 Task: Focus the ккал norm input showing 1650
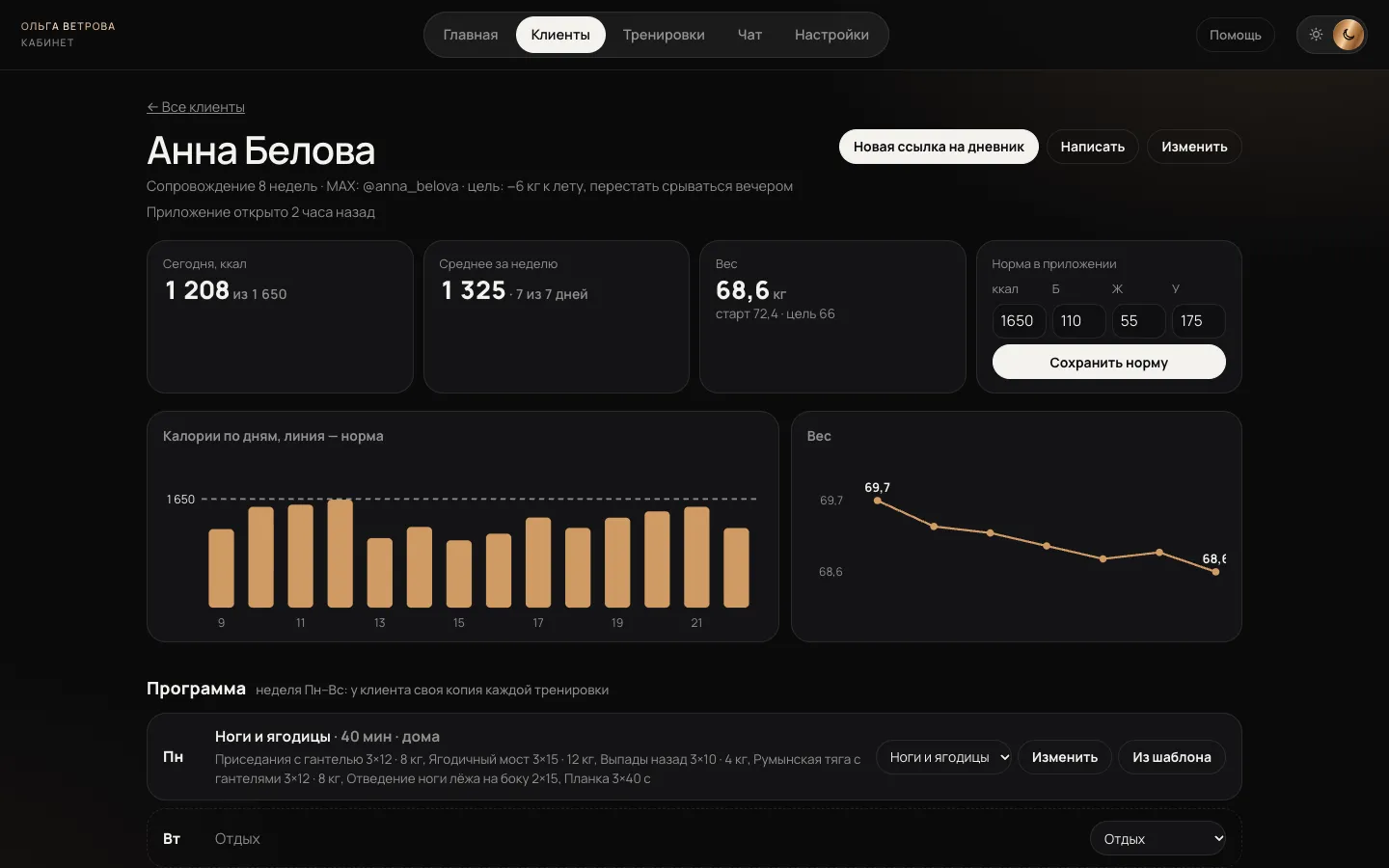coord(1019,321)
